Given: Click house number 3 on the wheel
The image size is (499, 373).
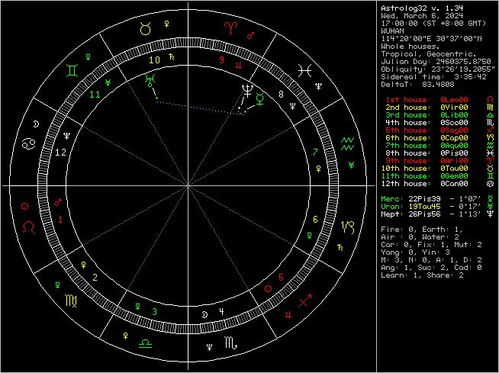Looking at the screenshot, I should (x=155, y=312).
